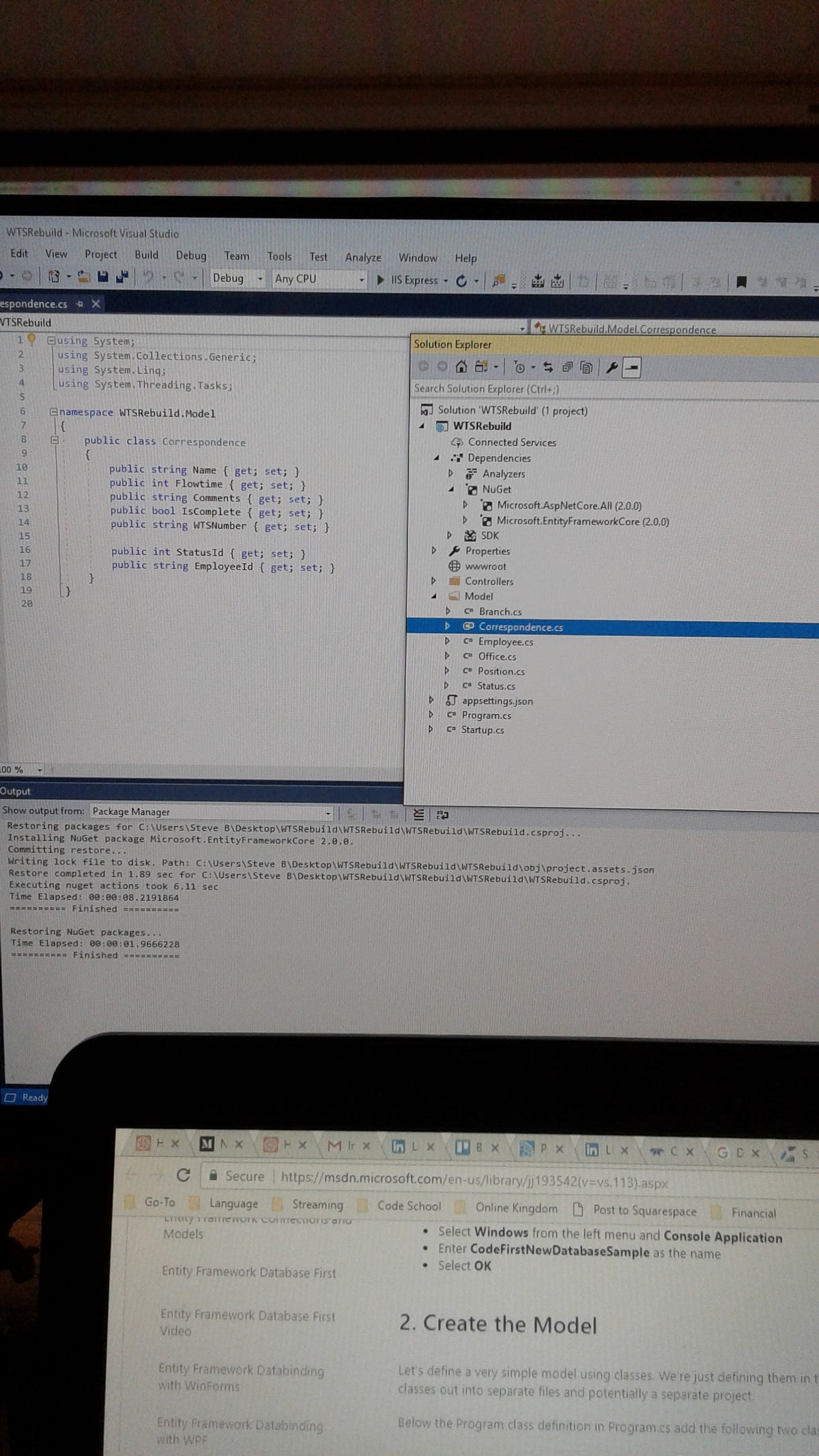Click the Pending Changes Filter clock icon
This screenshot has height=1456, width=819.
coord(519,368)
